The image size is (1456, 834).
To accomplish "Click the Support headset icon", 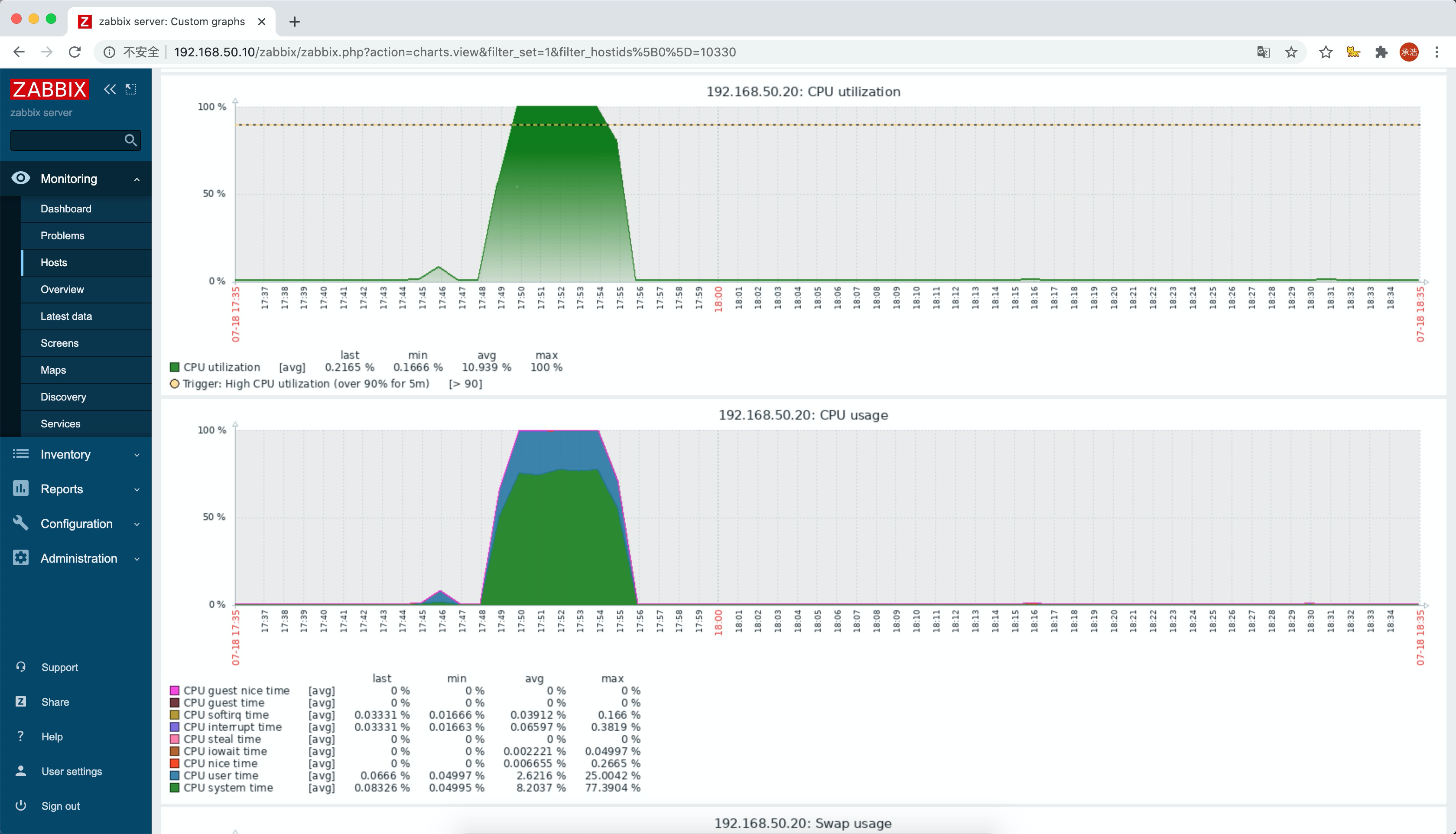I will tap(21, 667).
